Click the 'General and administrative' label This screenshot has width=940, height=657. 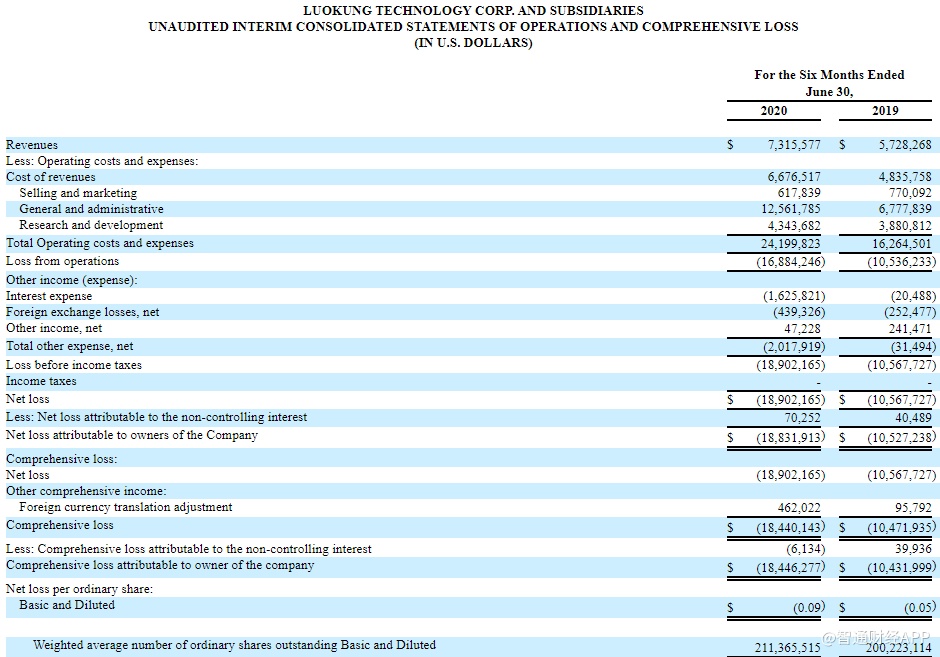coord(91,209)
